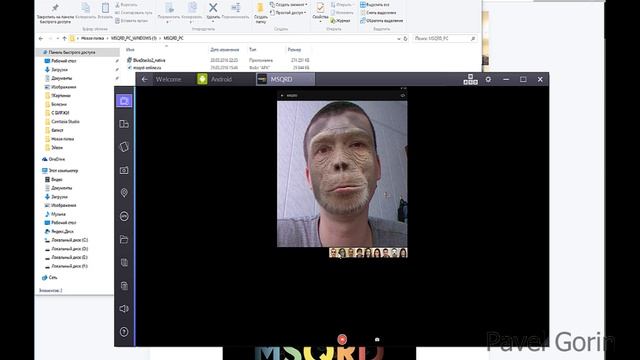Viewport: 640px width, 360px height.
Task: Go back using Explorer back arrow
Action: [x=40, y=38]
